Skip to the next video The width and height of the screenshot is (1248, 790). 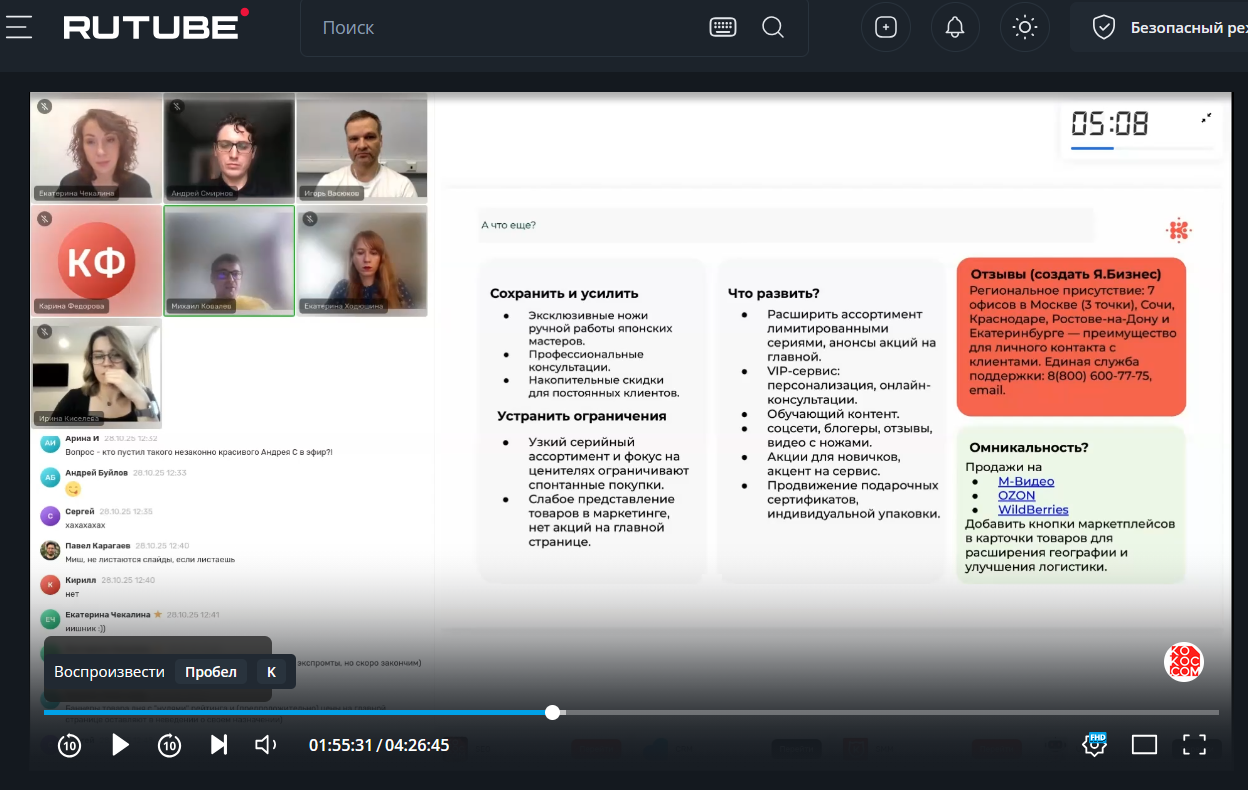(219, 745)
